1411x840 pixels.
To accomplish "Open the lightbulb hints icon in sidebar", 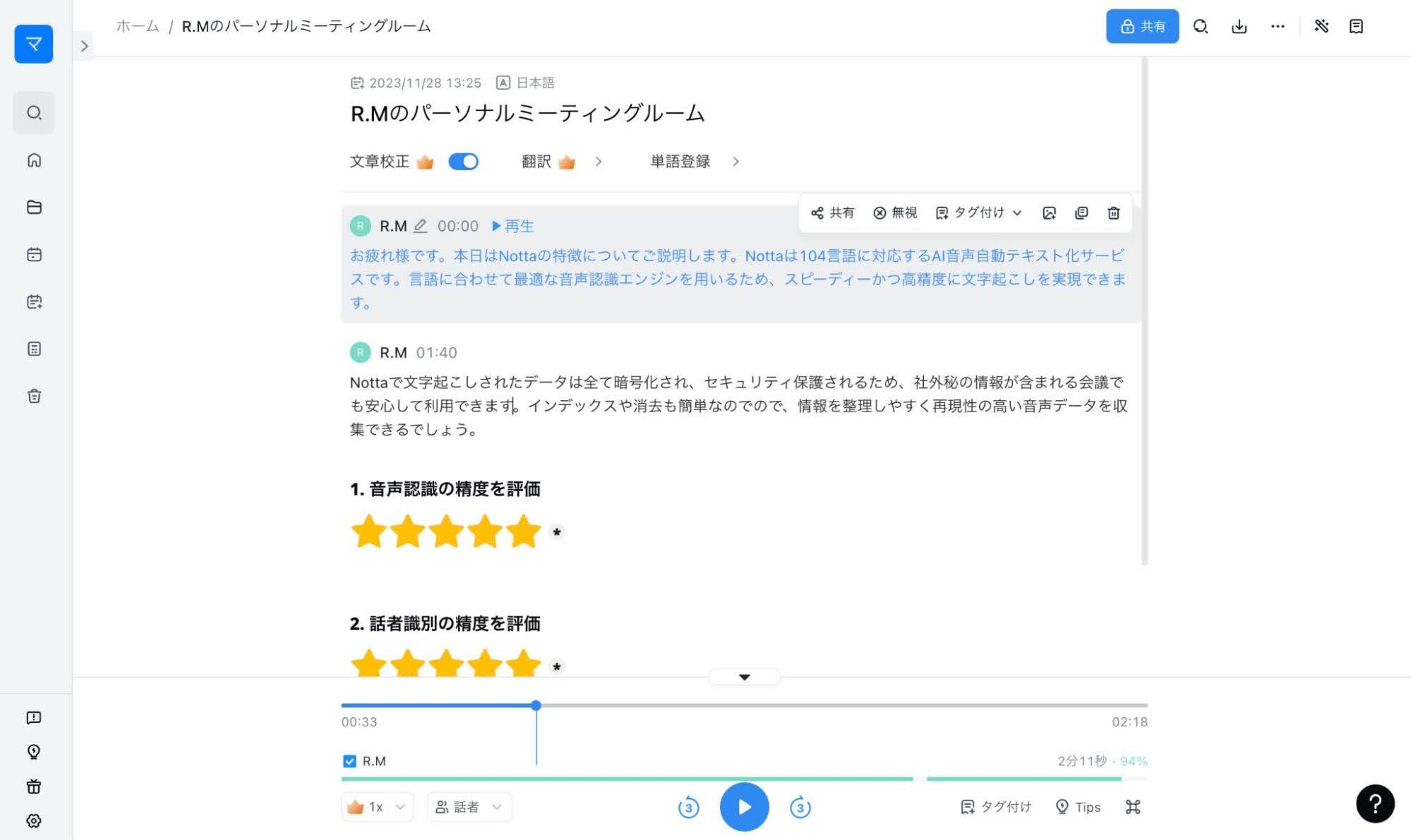I will click(x=34, y=752).
